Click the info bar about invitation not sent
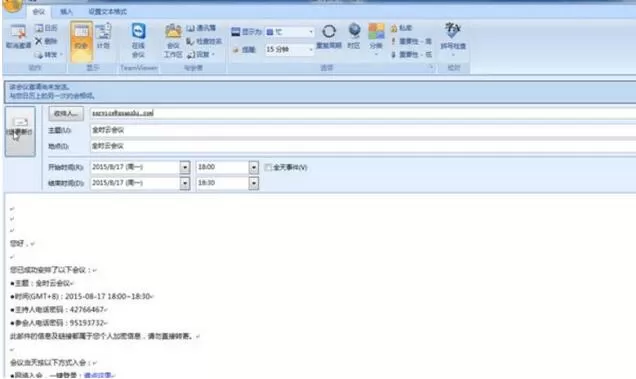Screen dimensions: 636x379 pos(320,91)
